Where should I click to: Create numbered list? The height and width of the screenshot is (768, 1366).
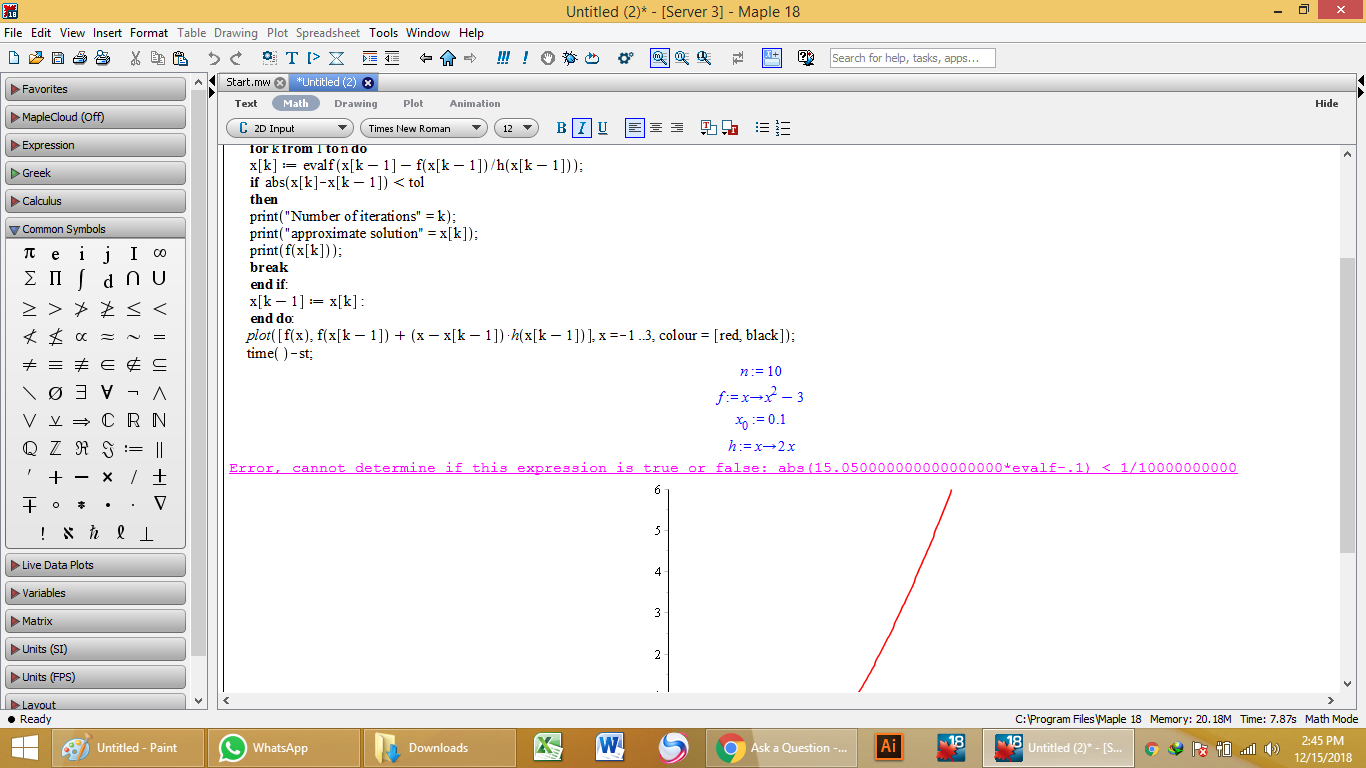point(783,128)
